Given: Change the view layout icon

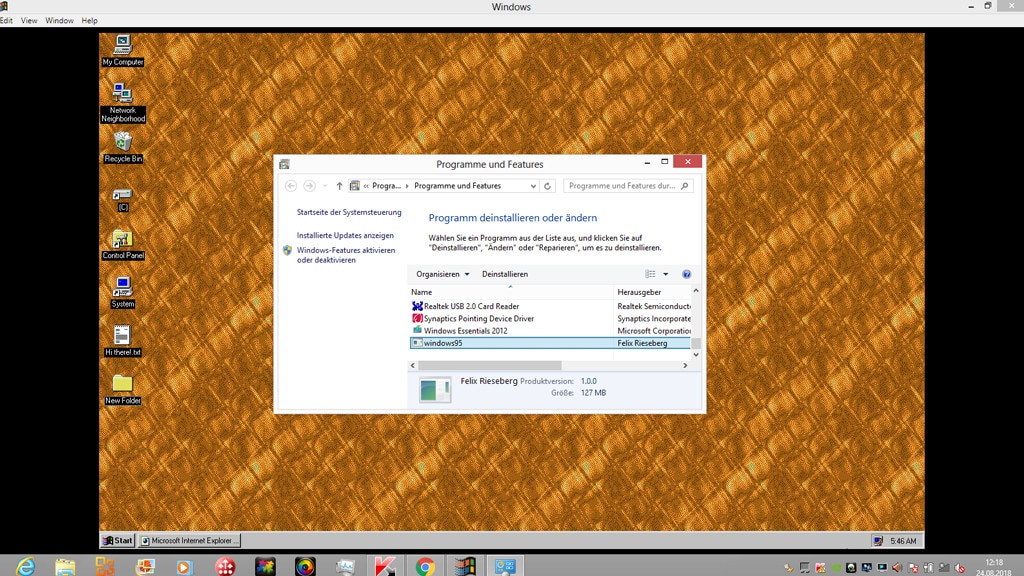Looking at the screenshot, I should [650, 274].
